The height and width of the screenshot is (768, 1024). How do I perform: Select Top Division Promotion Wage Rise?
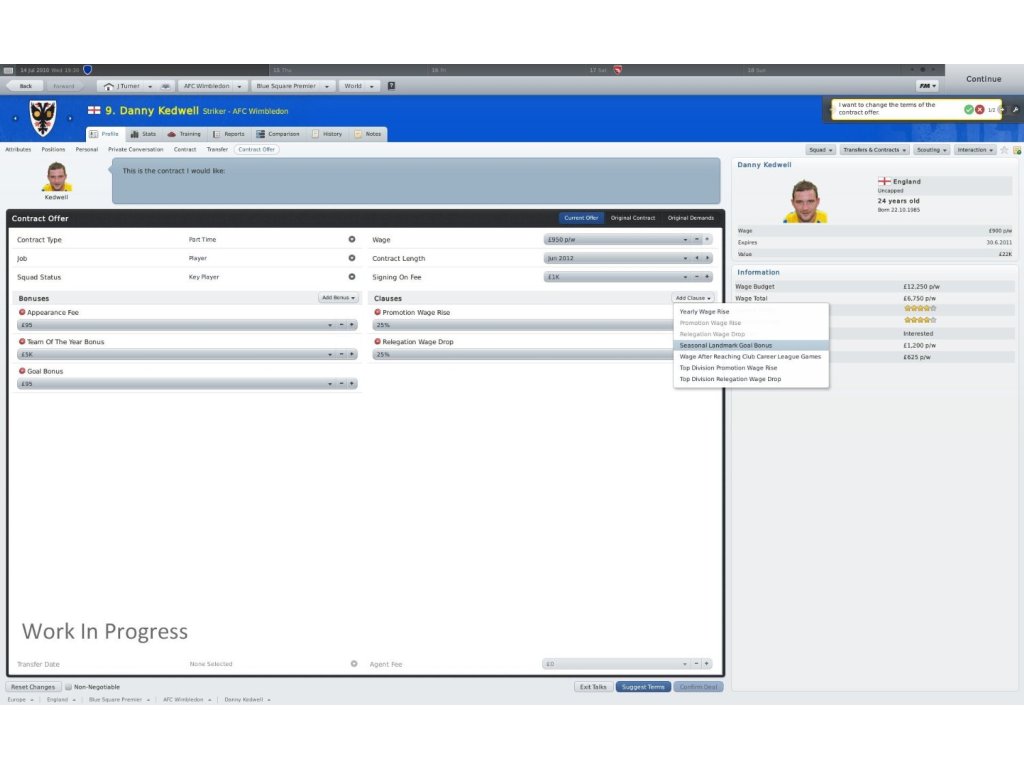pos(751,368)
